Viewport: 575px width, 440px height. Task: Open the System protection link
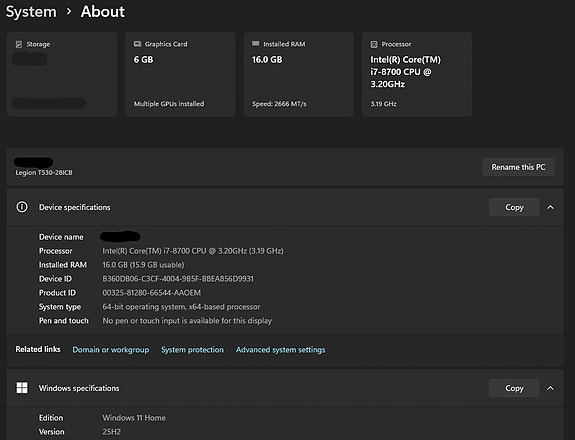coord(192,349)
